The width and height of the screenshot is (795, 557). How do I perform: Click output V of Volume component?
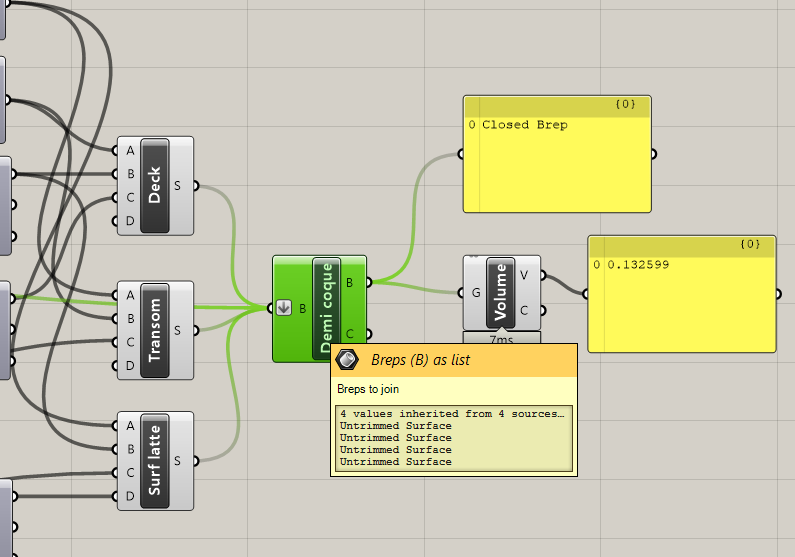[x=524, y=275]
